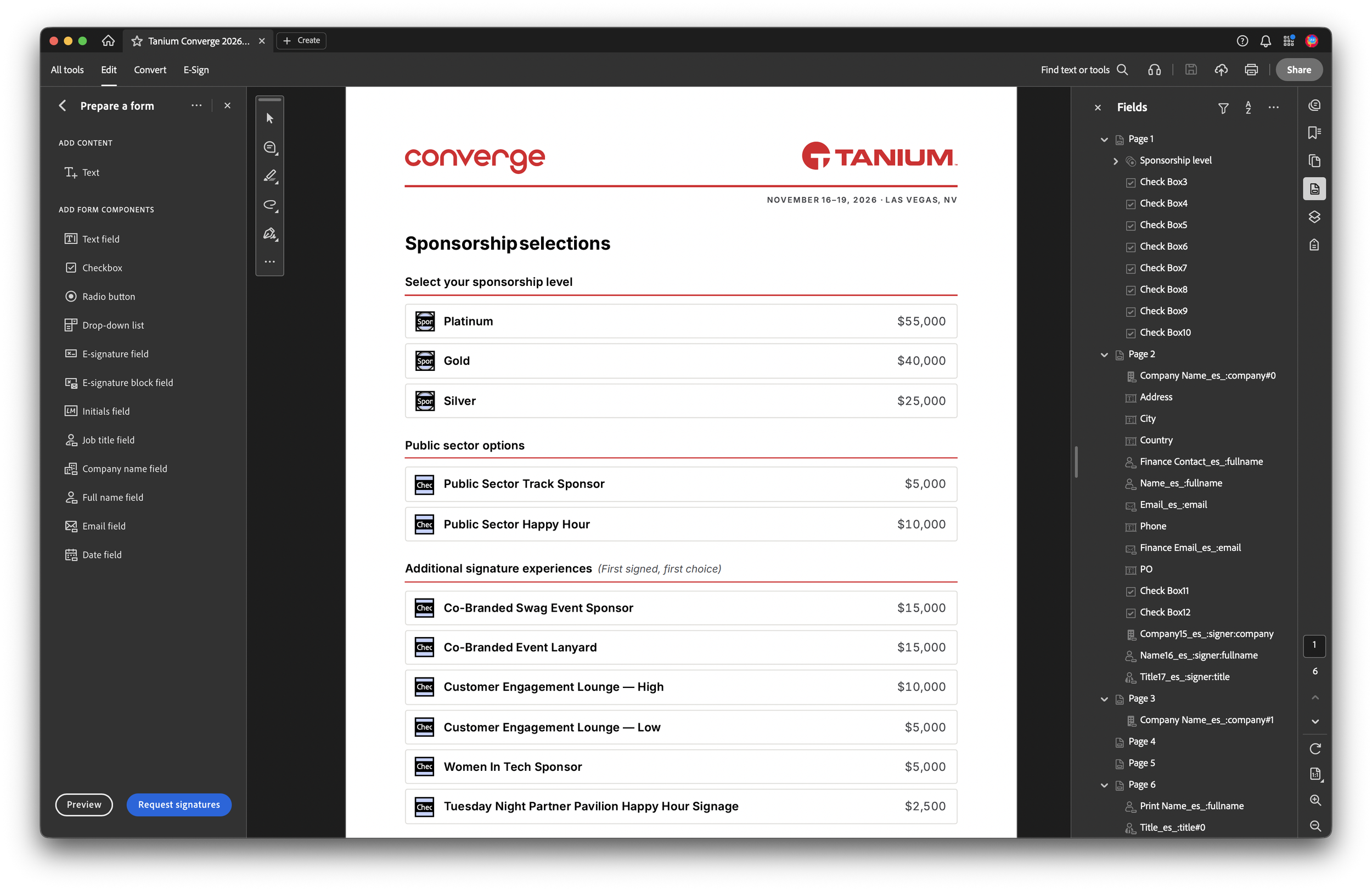Click Request signatures button
1372x891 pixels.
click(x=179, y=804)
